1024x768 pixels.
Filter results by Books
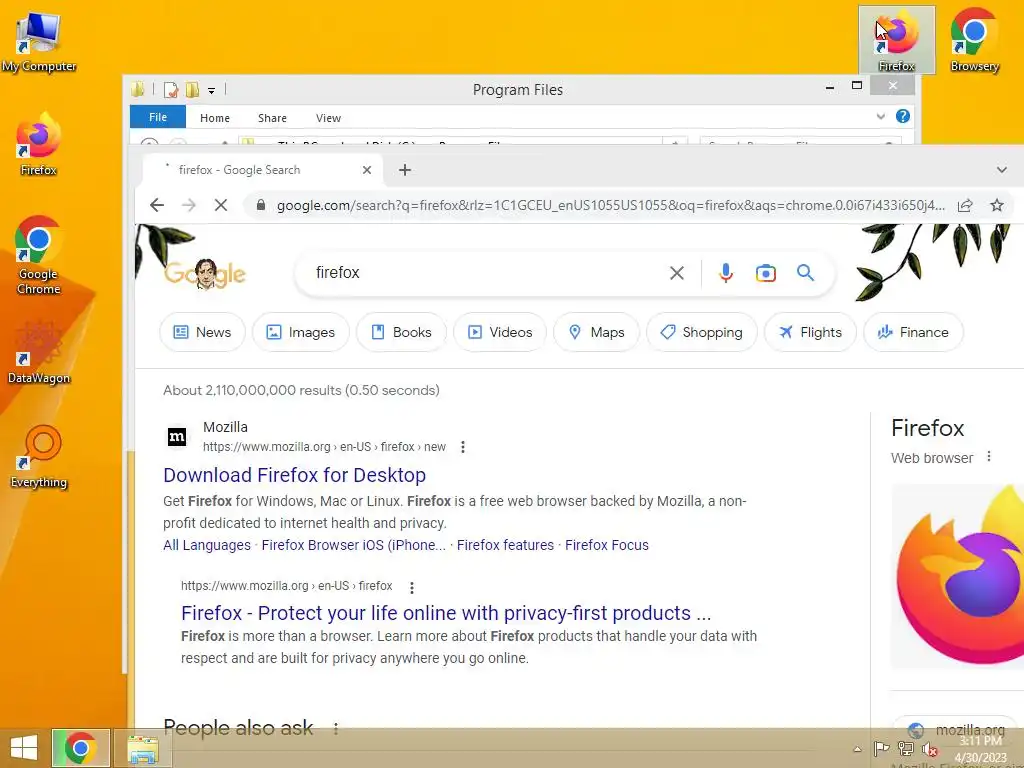[x=402, y=332]
